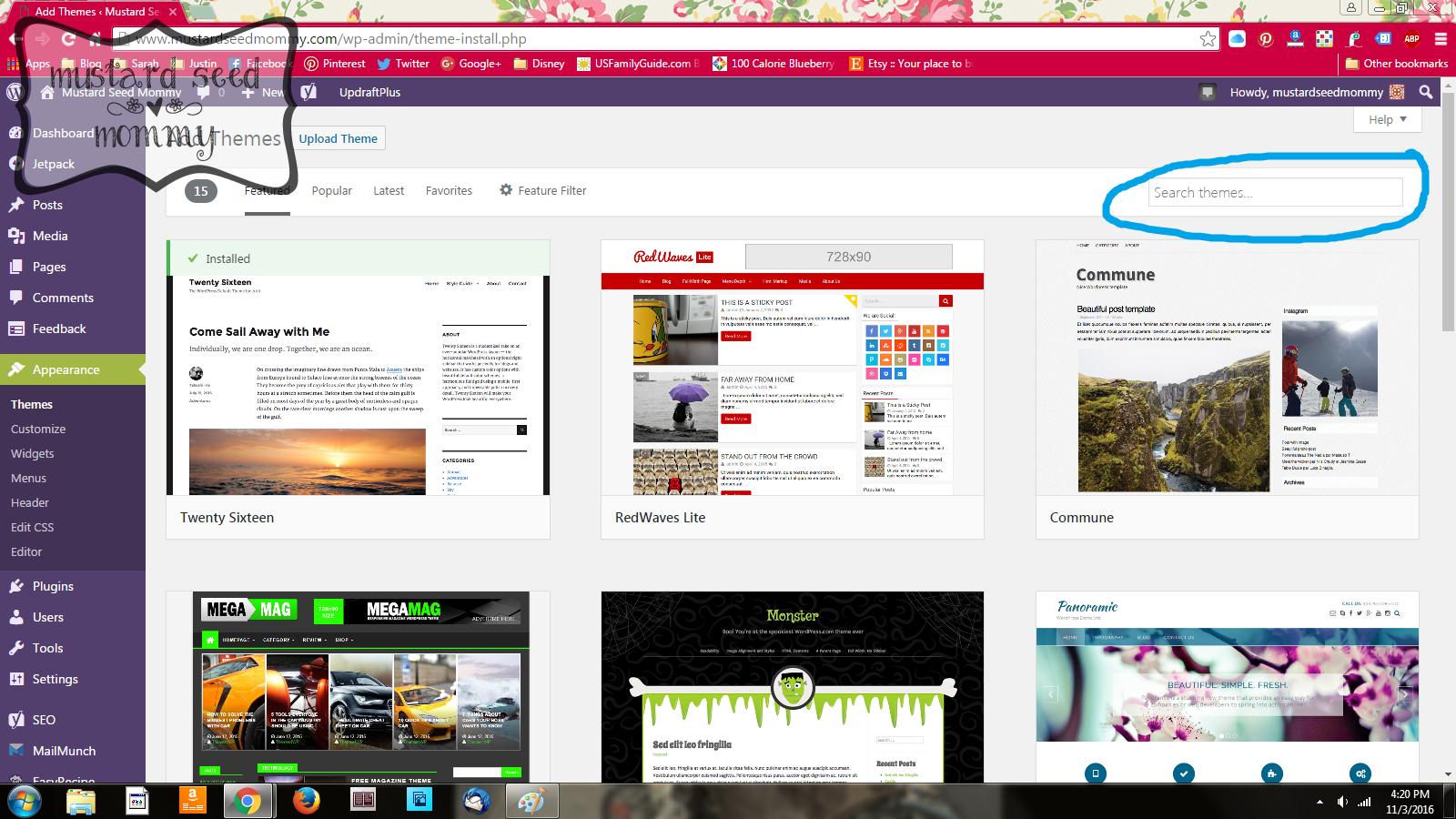Switch to the Popular themes tab
The image size is (1456, 819).
332,190
